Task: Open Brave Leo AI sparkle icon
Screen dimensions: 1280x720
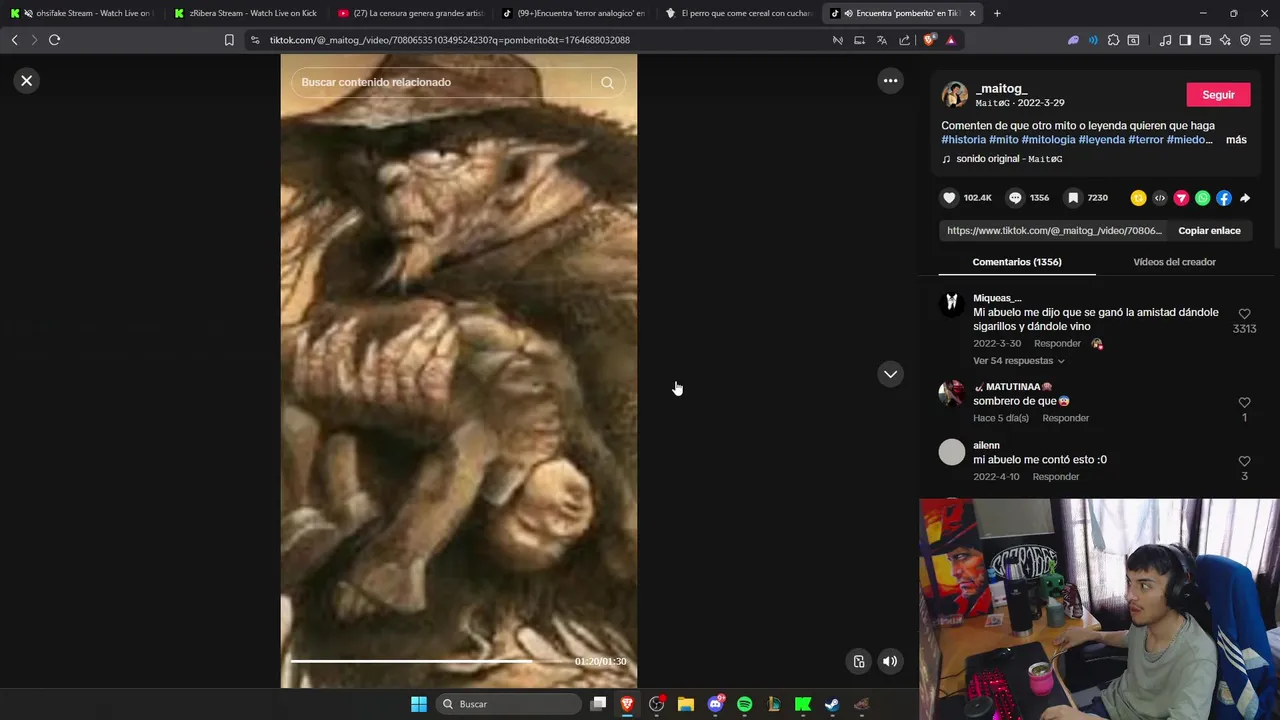Action: [1225, 40]
